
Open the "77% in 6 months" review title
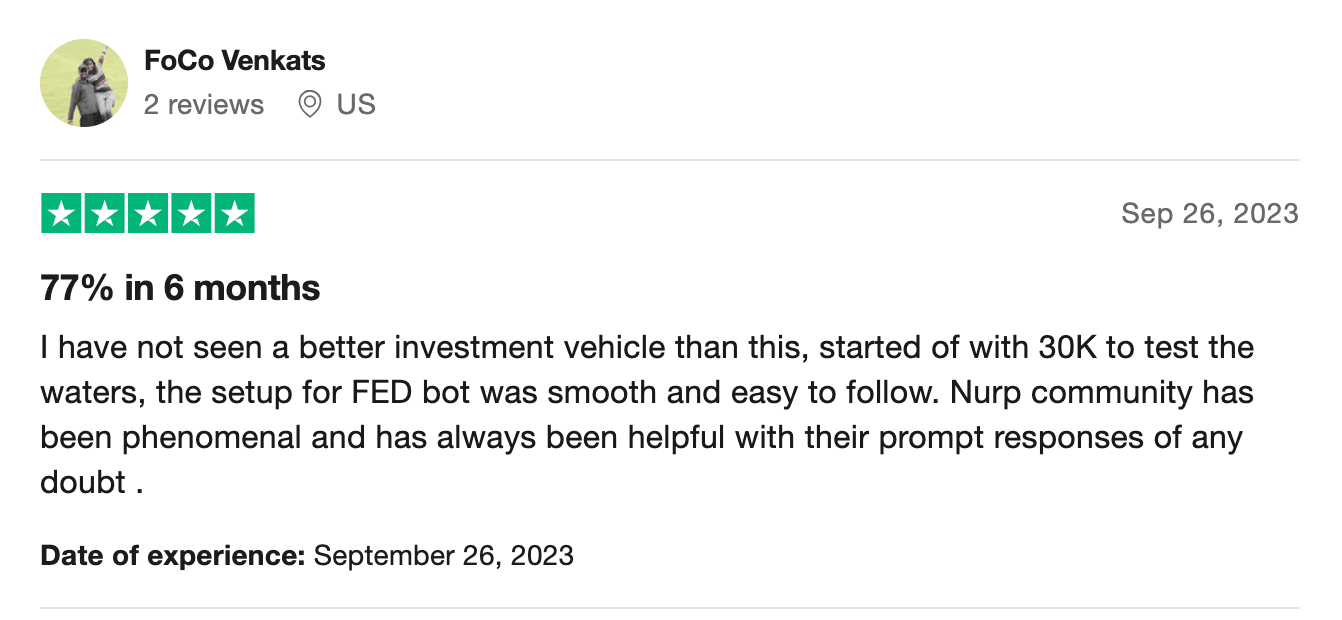[x=180, y=288]
